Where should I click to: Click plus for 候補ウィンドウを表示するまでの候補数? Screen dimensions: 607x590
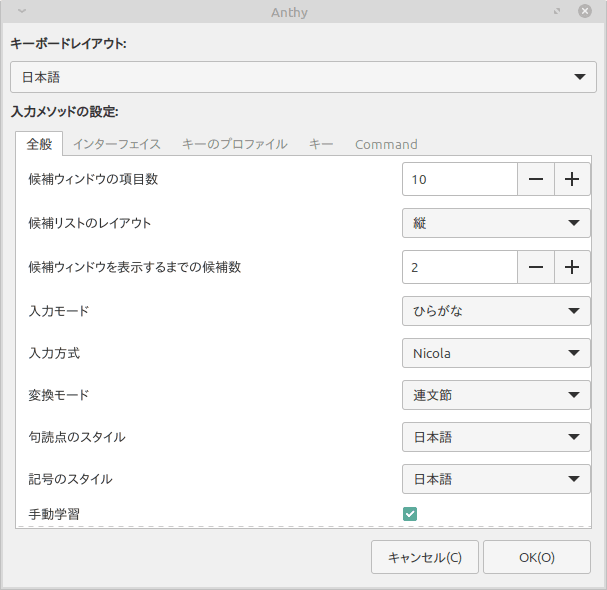point(572,267)
